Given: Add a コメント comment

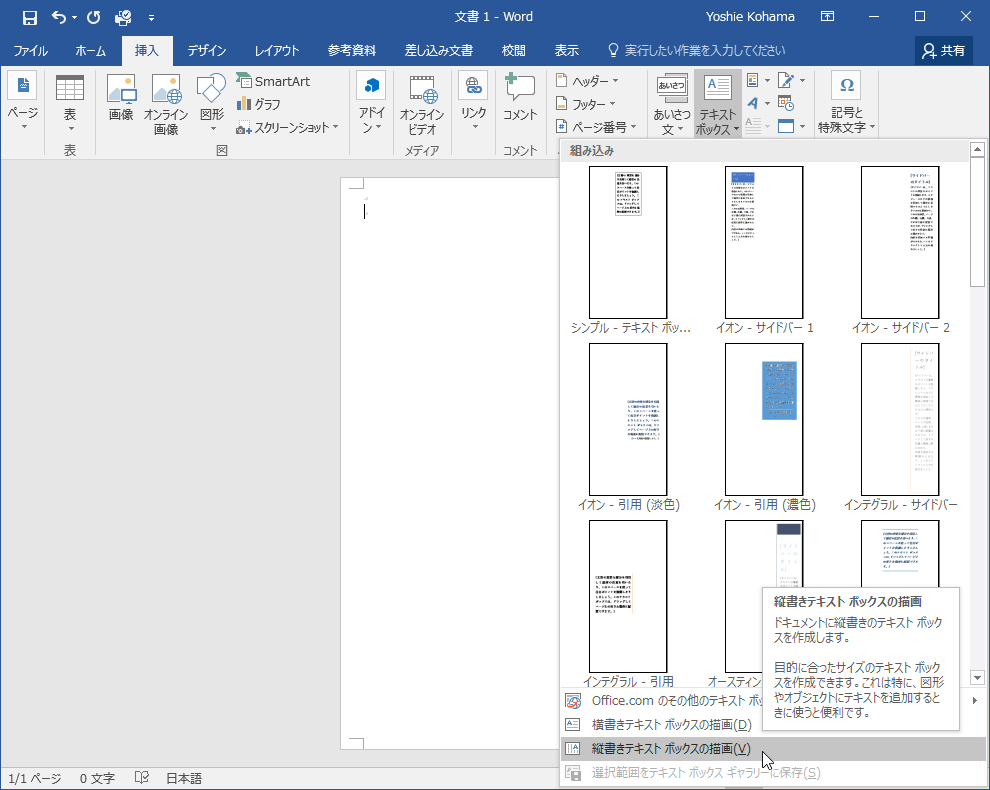Looking at the screenshot, I should click(520, 100).
